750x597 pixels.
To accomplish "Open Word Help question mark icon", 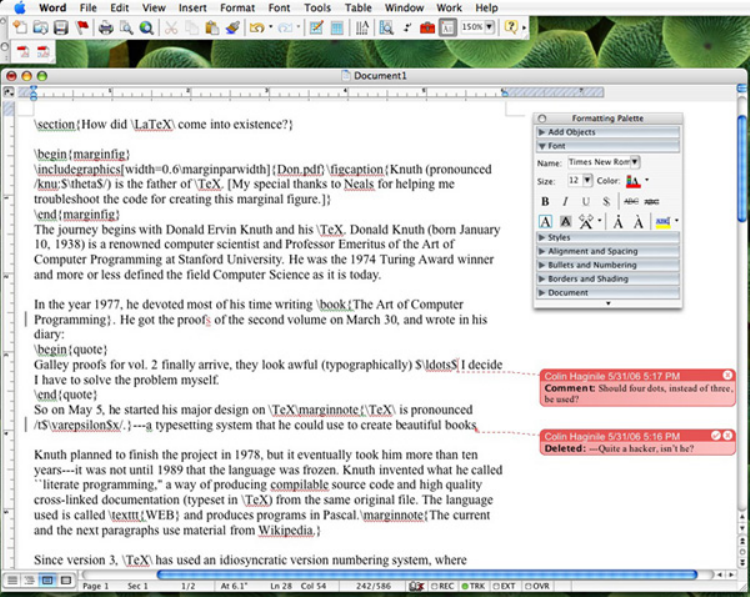I will (x=511, y=27).
